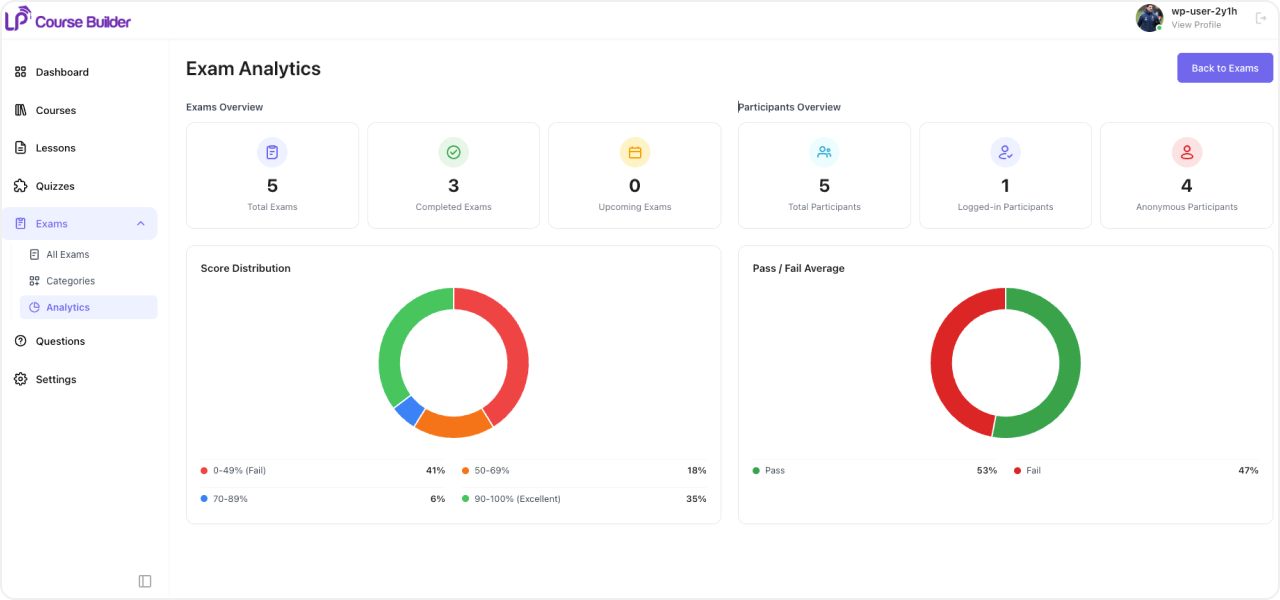Click the Quizzes puzzle piece icon
Image resolution: width=1280 pixels, height=600 pixels.
pyautogui.click(x=20, y=186)
